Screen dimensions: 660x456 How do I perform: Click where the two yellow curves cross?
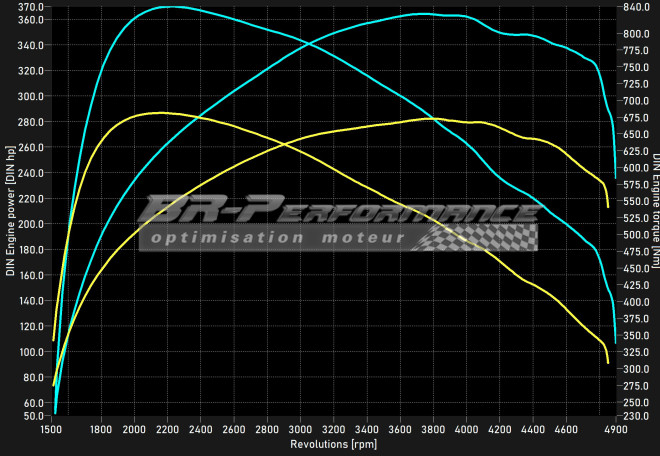(285, 144)
